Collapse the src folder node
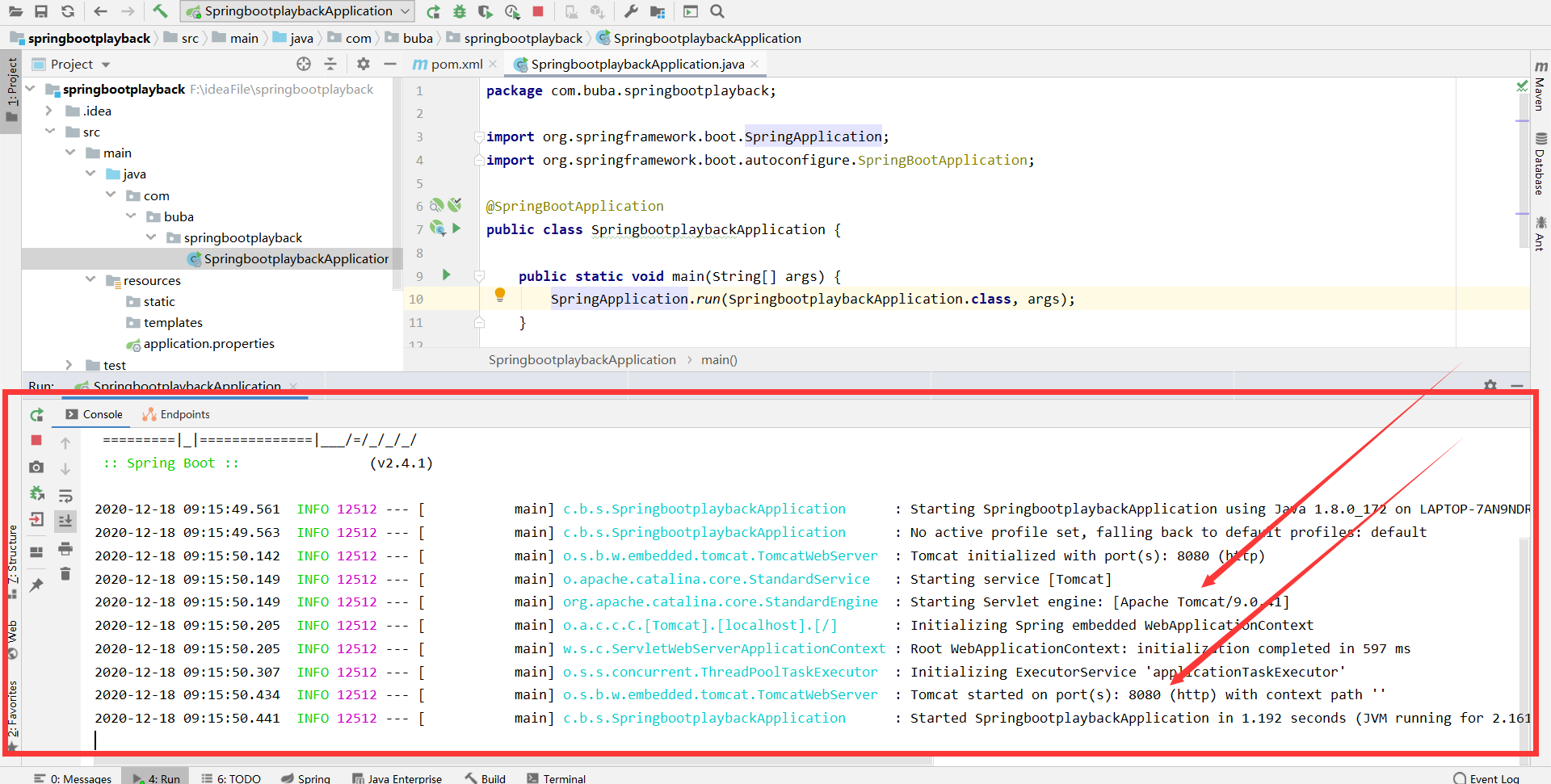The image size is (1551, 784). click(x=50, y=132)
